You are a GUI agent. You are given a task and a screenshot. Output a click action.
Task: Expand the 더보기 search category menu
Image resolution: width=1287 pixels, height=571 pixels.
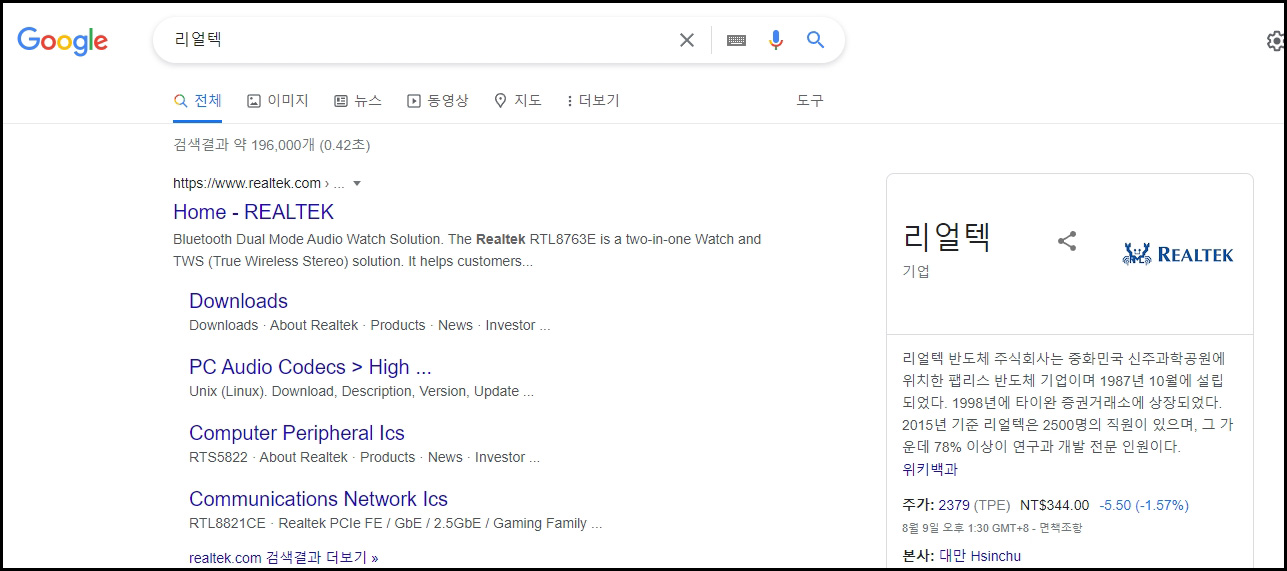(593, 101)
